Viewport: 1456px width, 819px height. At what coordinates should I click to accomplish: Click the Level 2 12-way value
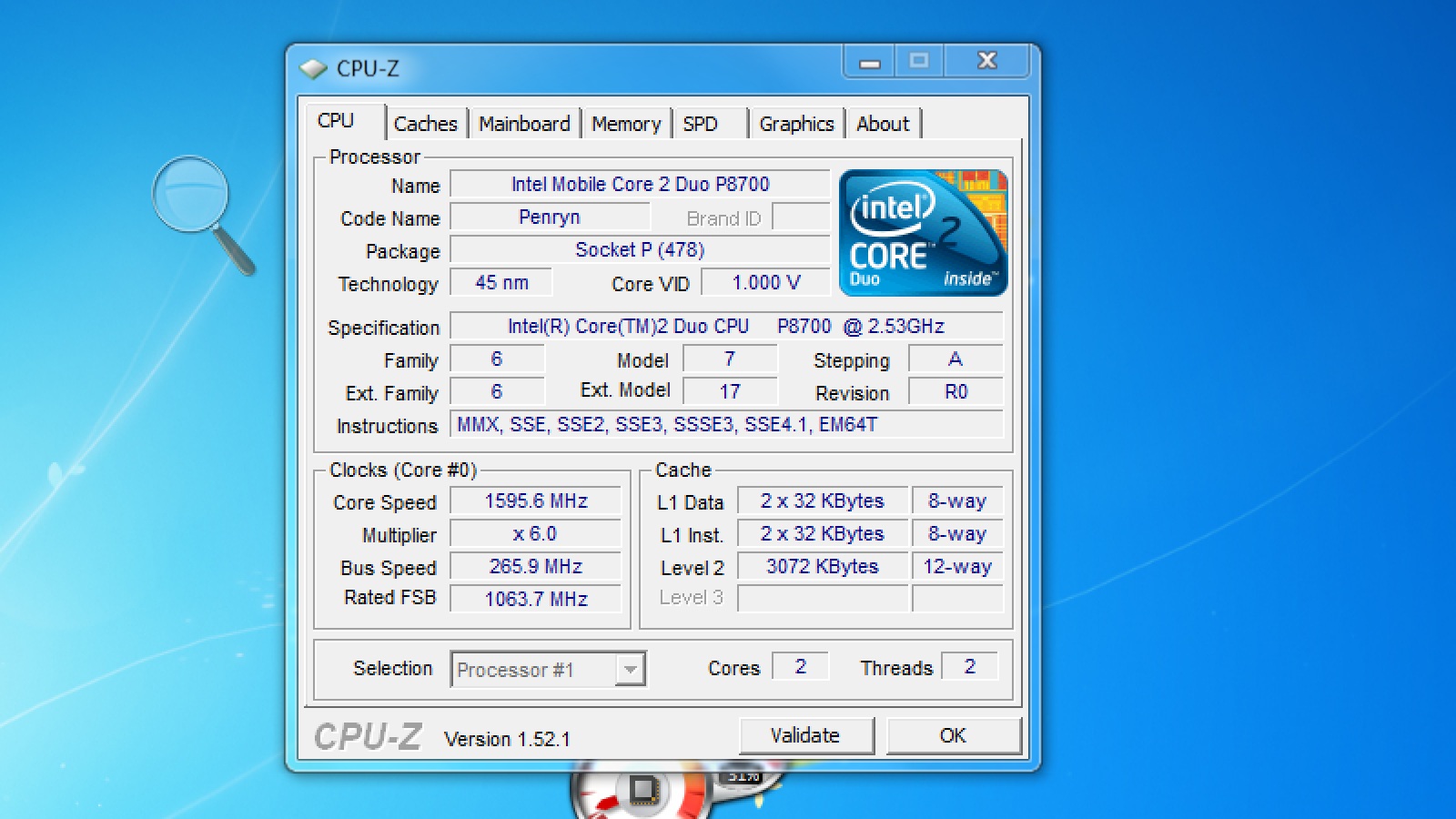click(x=957, y=566)
